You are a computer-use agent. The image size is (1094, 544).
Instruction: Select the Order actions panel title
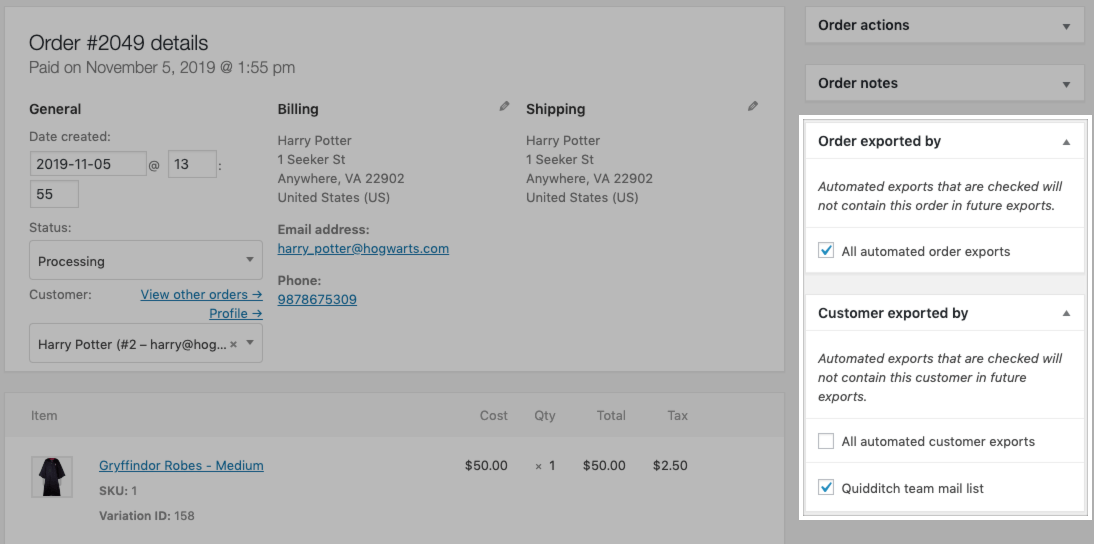coord(863,25)
